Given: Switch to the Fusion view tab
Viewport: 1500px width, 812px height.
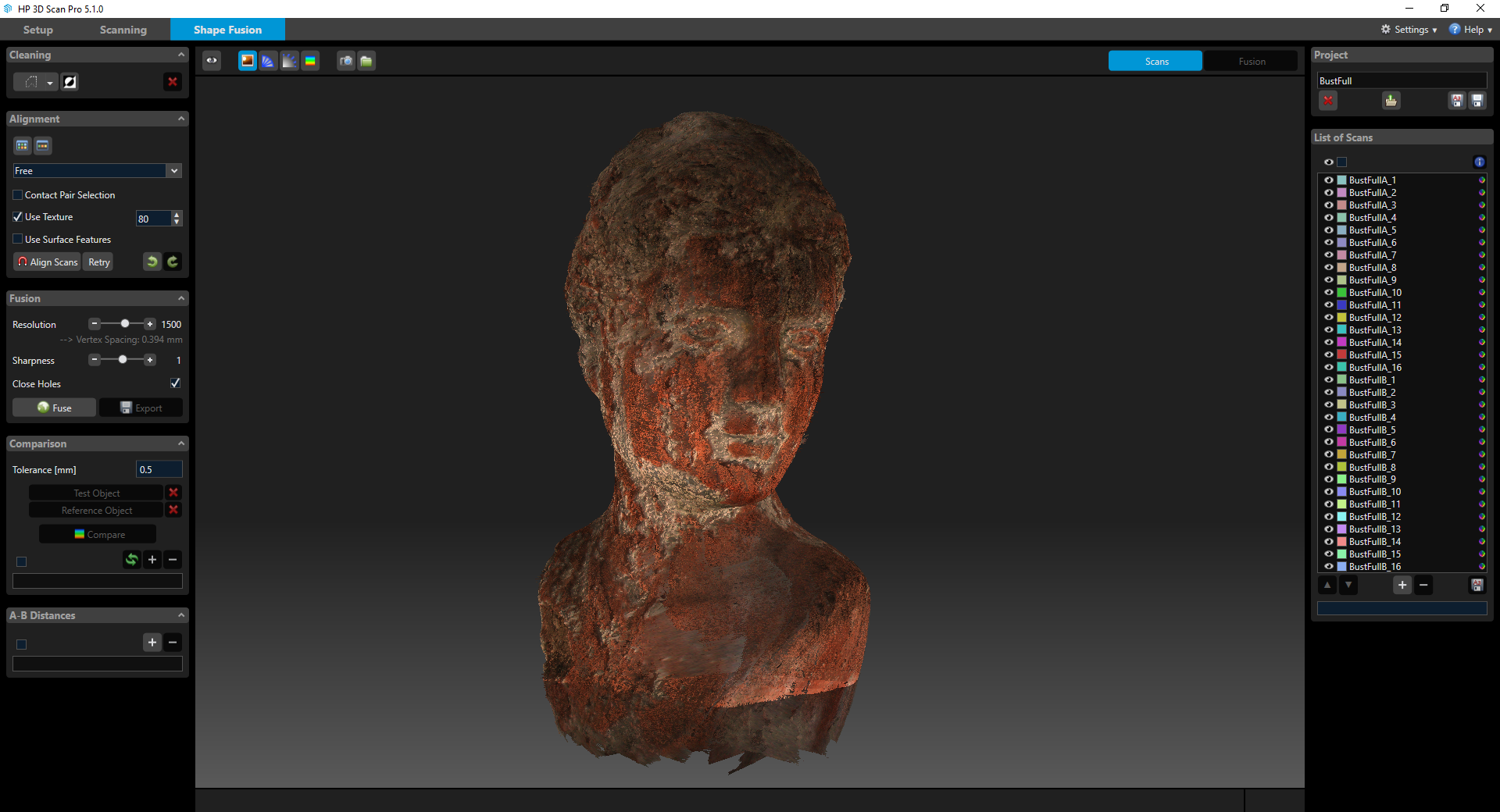Looking at the screenshot, I should click(1252, 62).
